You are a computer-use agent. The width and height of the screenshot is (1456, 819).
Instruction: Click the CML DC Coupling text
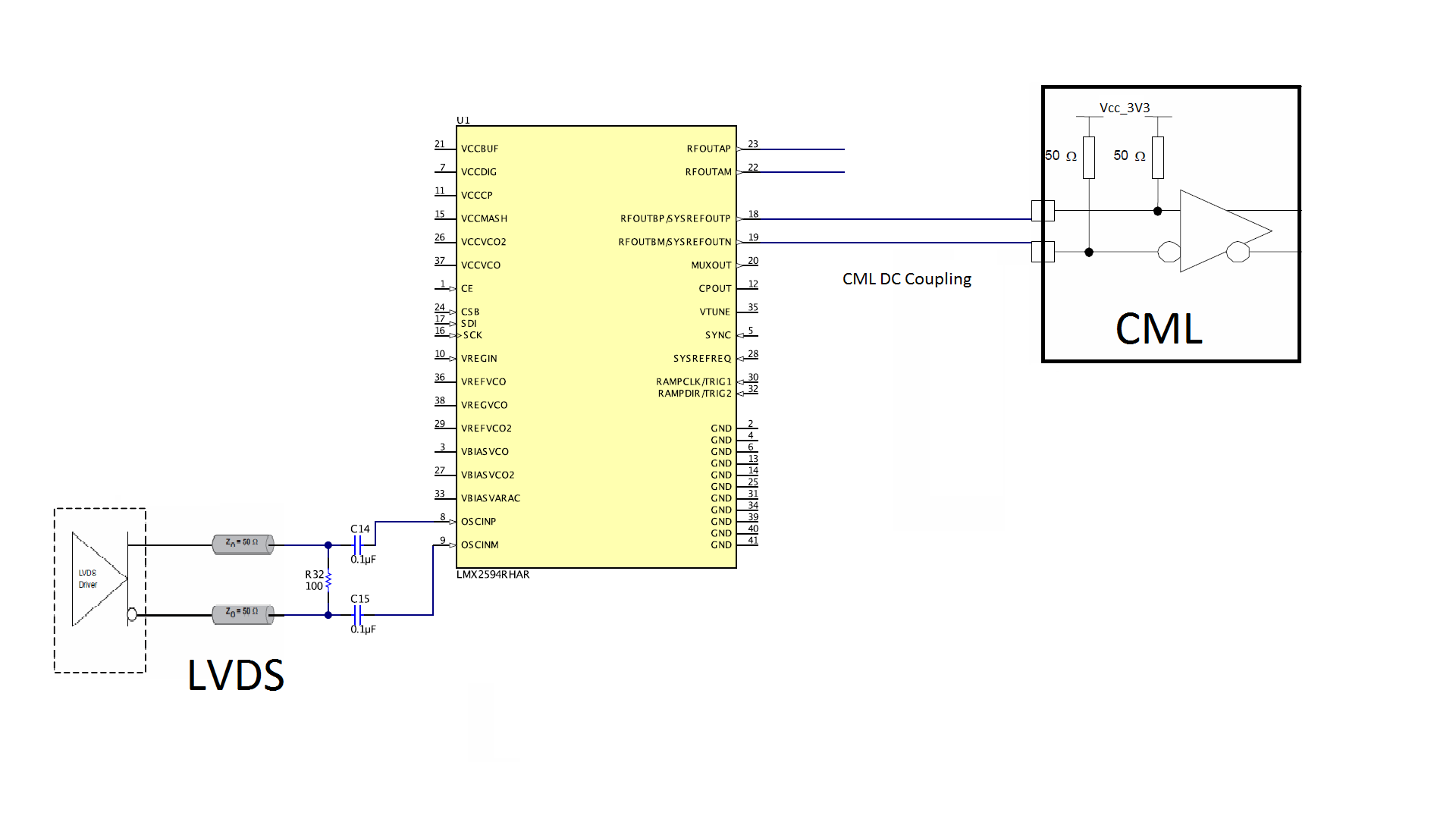pos(907,279)
